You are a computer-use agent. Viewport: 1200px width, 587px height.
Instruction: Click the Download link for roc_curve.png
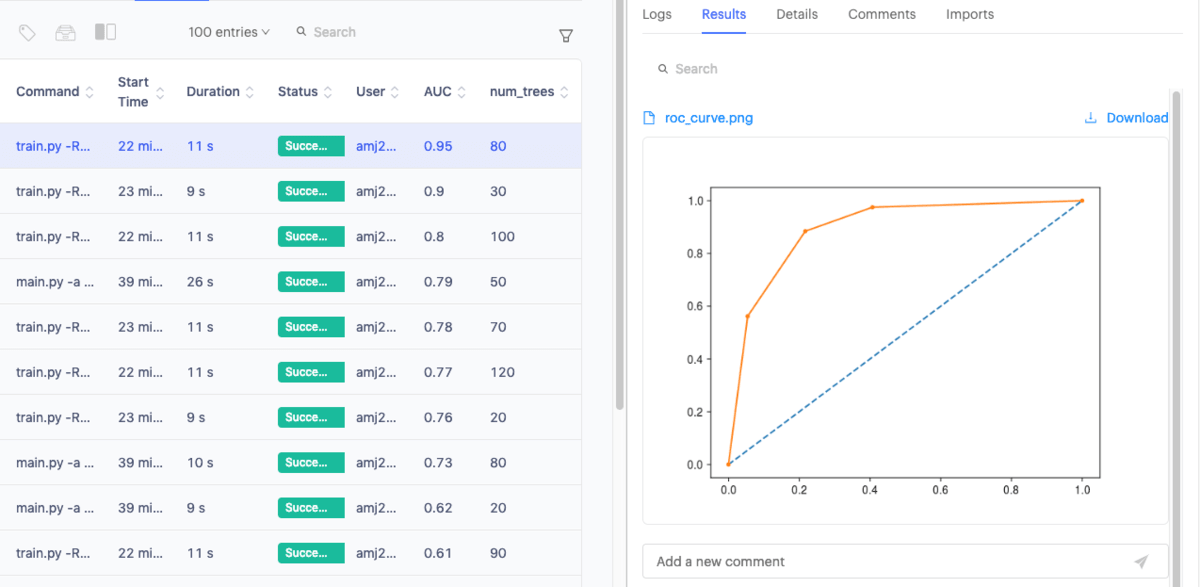pyautogui.click(x=1135, y=117)
